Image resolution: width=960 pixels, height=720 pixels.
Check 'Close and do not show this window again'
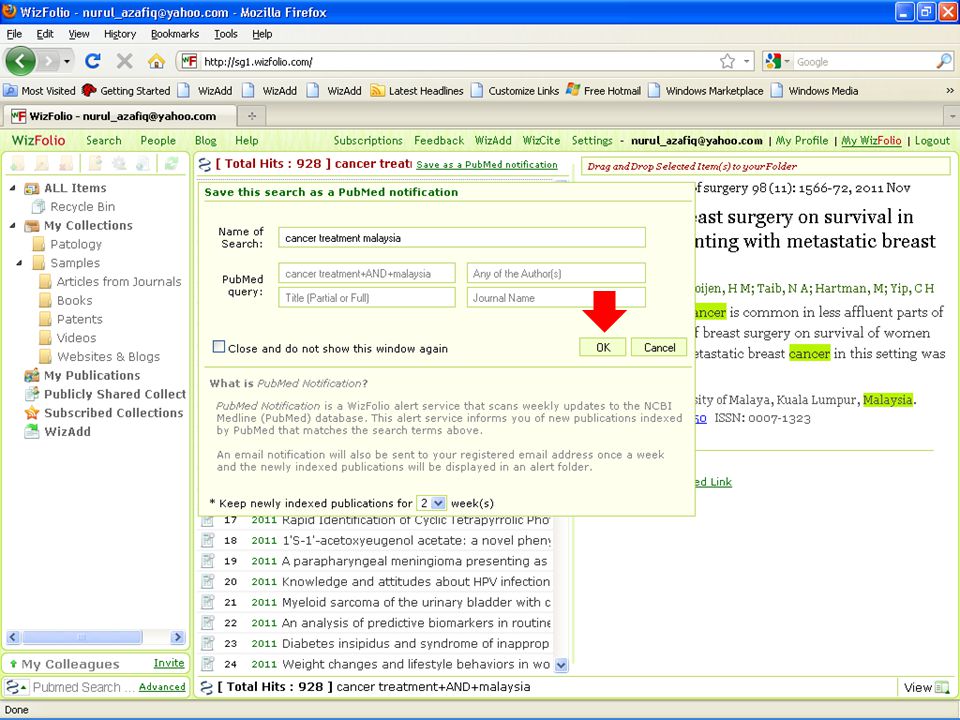click(x=219, y=347)
